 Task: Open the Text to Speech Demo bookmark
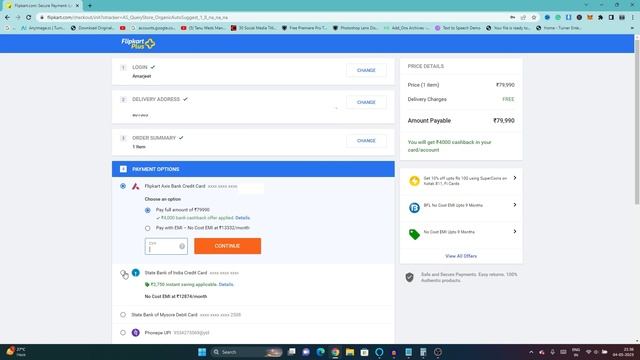click(458, 28)
